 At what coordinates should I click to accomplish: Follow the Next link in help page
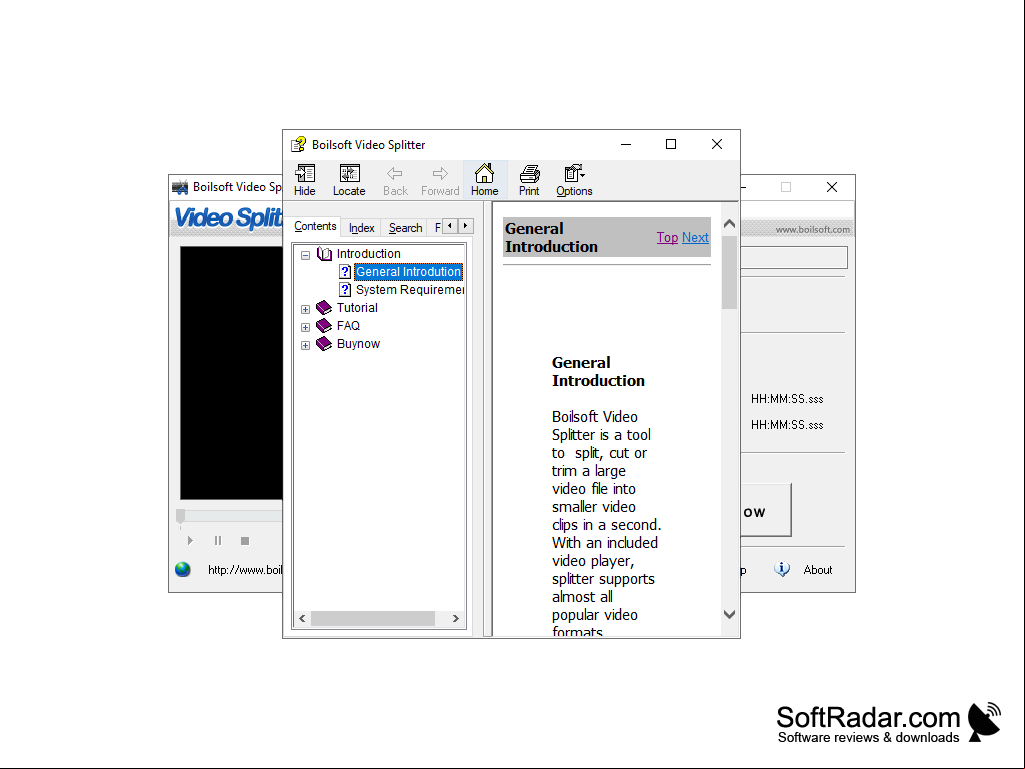click(x=695, y=237)
